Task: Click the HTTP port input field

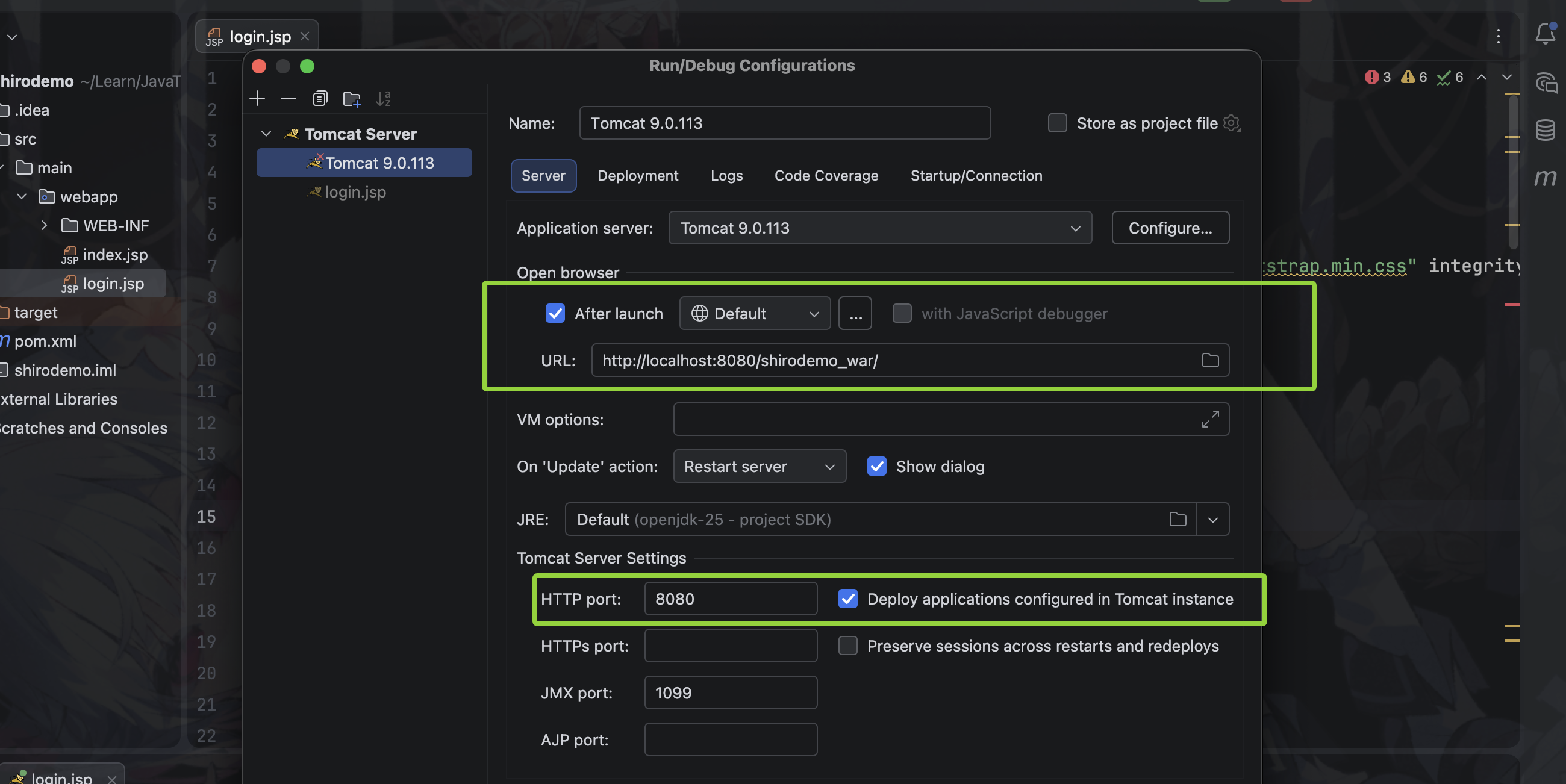Action: pyautogui.click(x=730, y=599)
